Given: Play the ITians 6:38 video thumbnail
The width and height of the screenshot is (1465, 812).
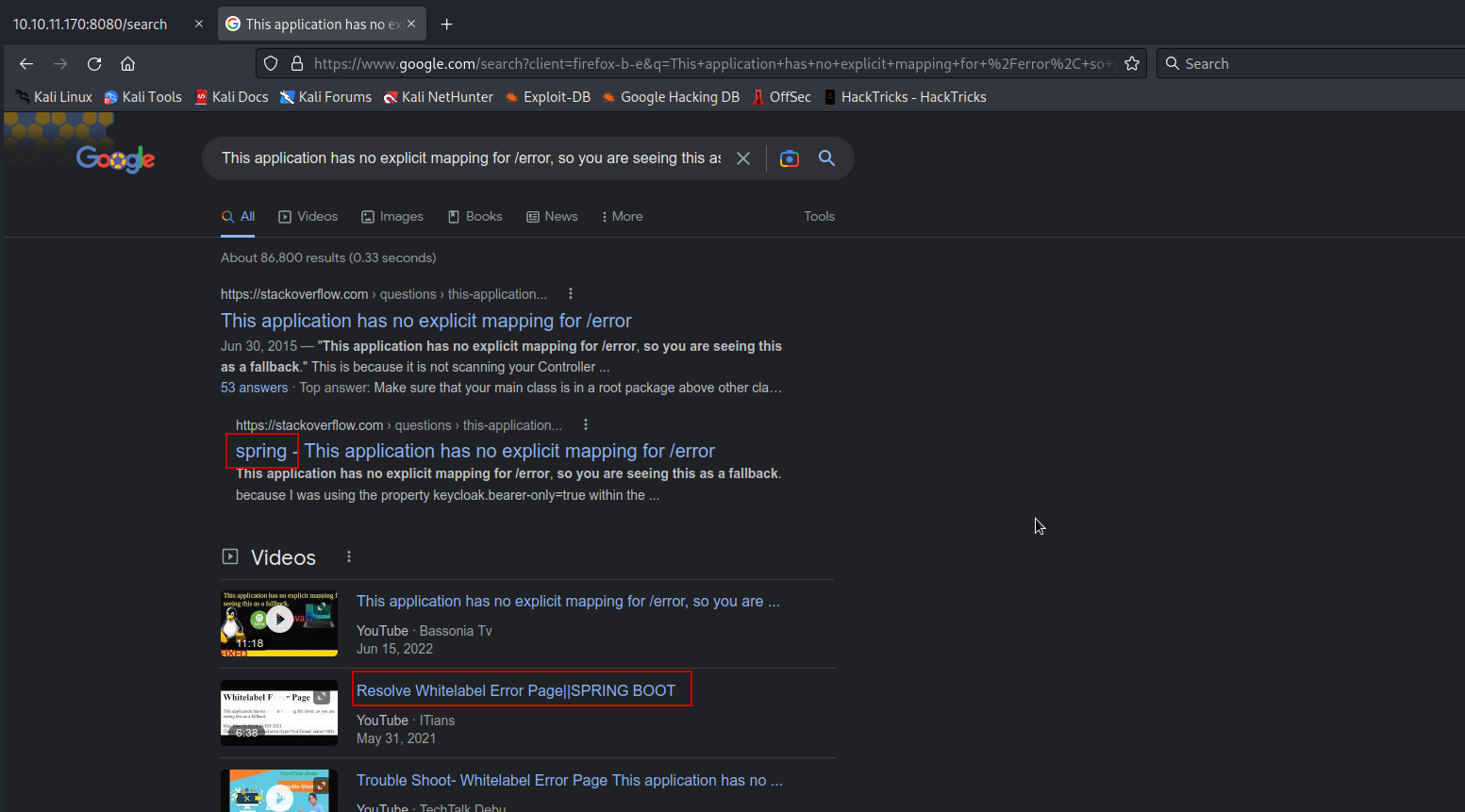Looking at the screenshot, I should click(279, 713).
